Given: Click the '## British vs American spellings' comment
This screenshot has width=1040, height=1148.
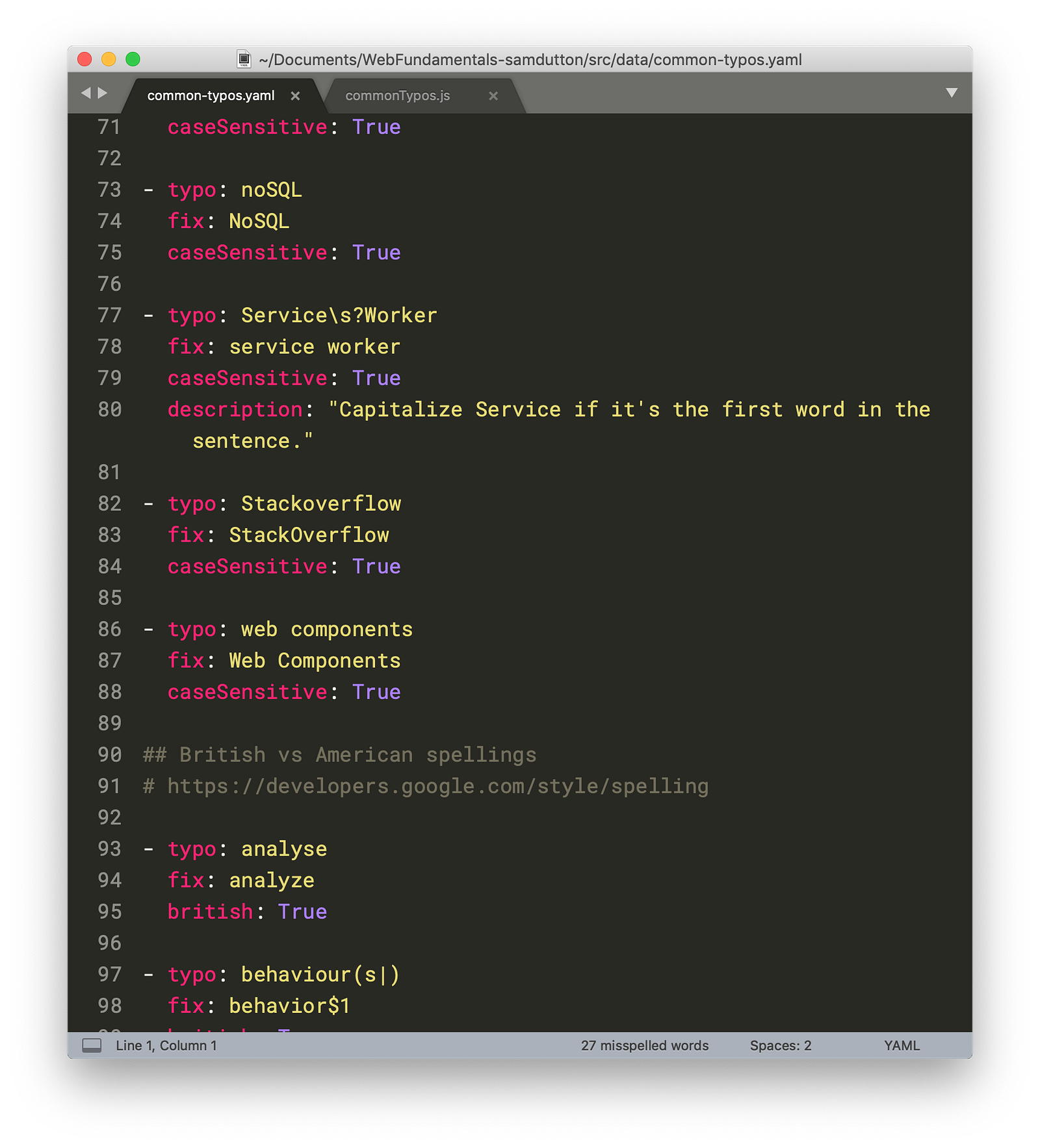Looking at the screenshot, I should point(340,754).
